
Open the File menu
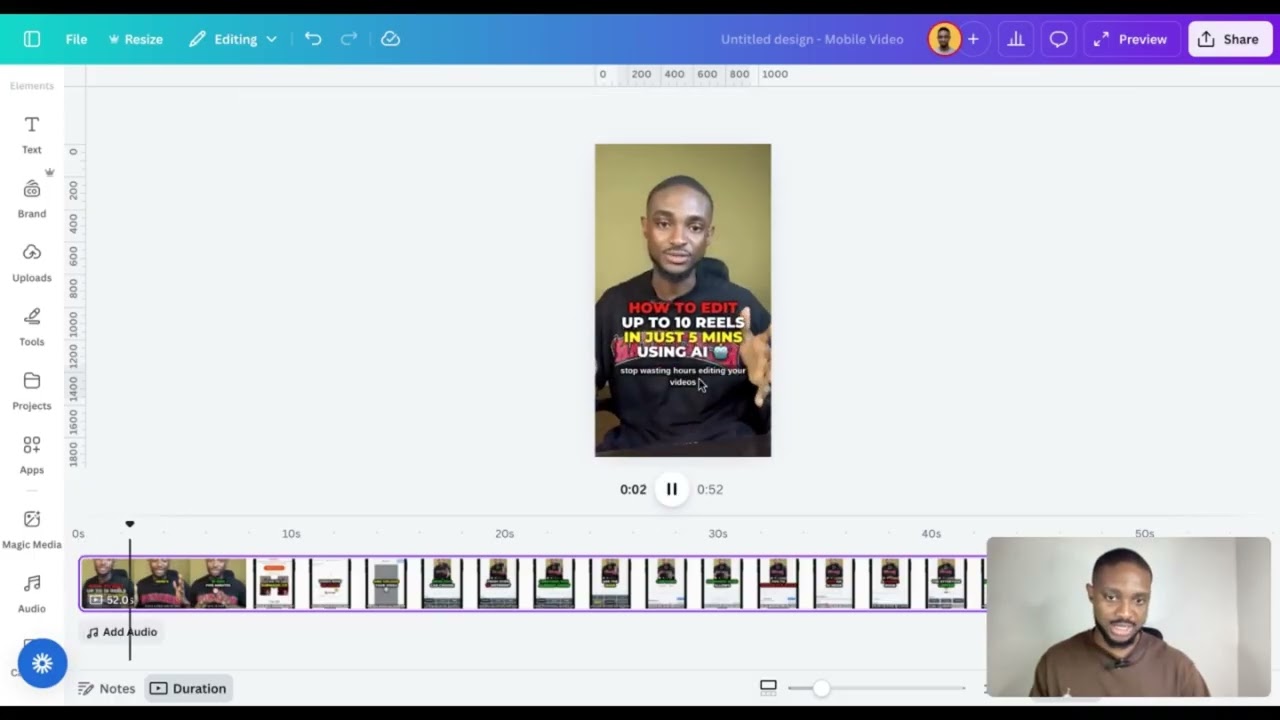(76, 39)
